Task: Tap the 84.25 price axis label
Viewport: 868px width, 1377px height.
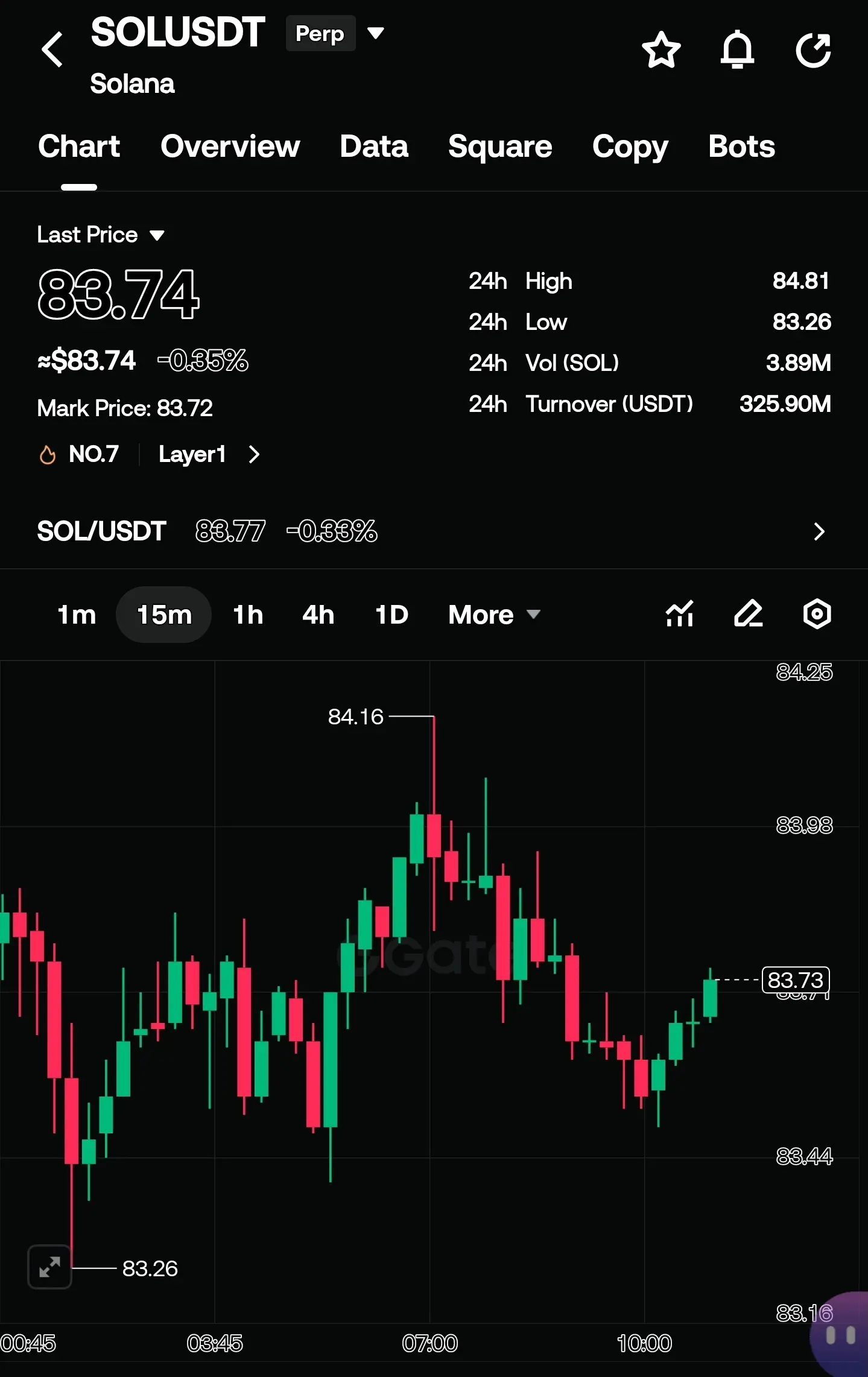Action: (804, 672)
